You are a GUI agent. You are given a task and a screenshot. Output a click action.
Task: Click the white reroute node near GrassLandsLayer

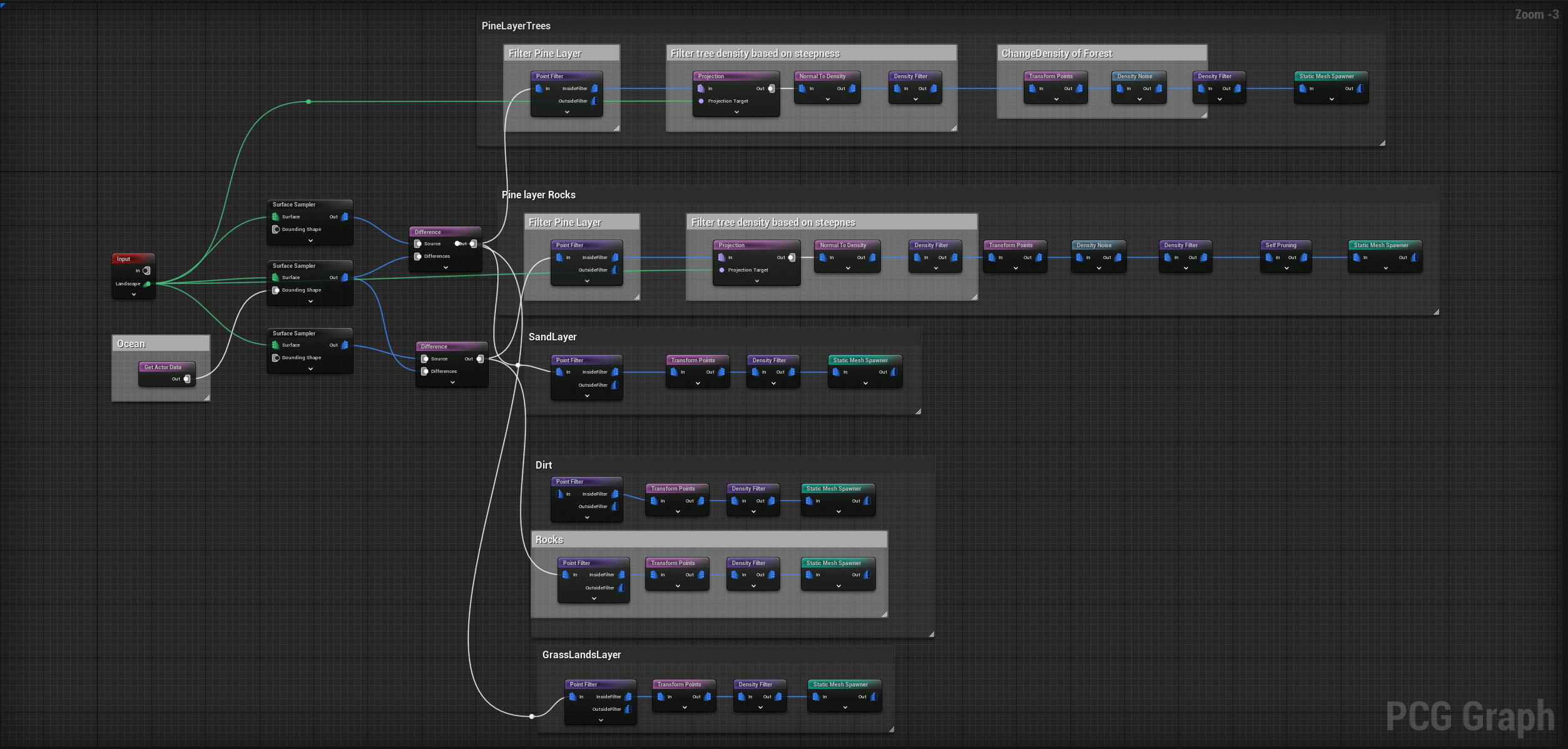tap(532, 716)
